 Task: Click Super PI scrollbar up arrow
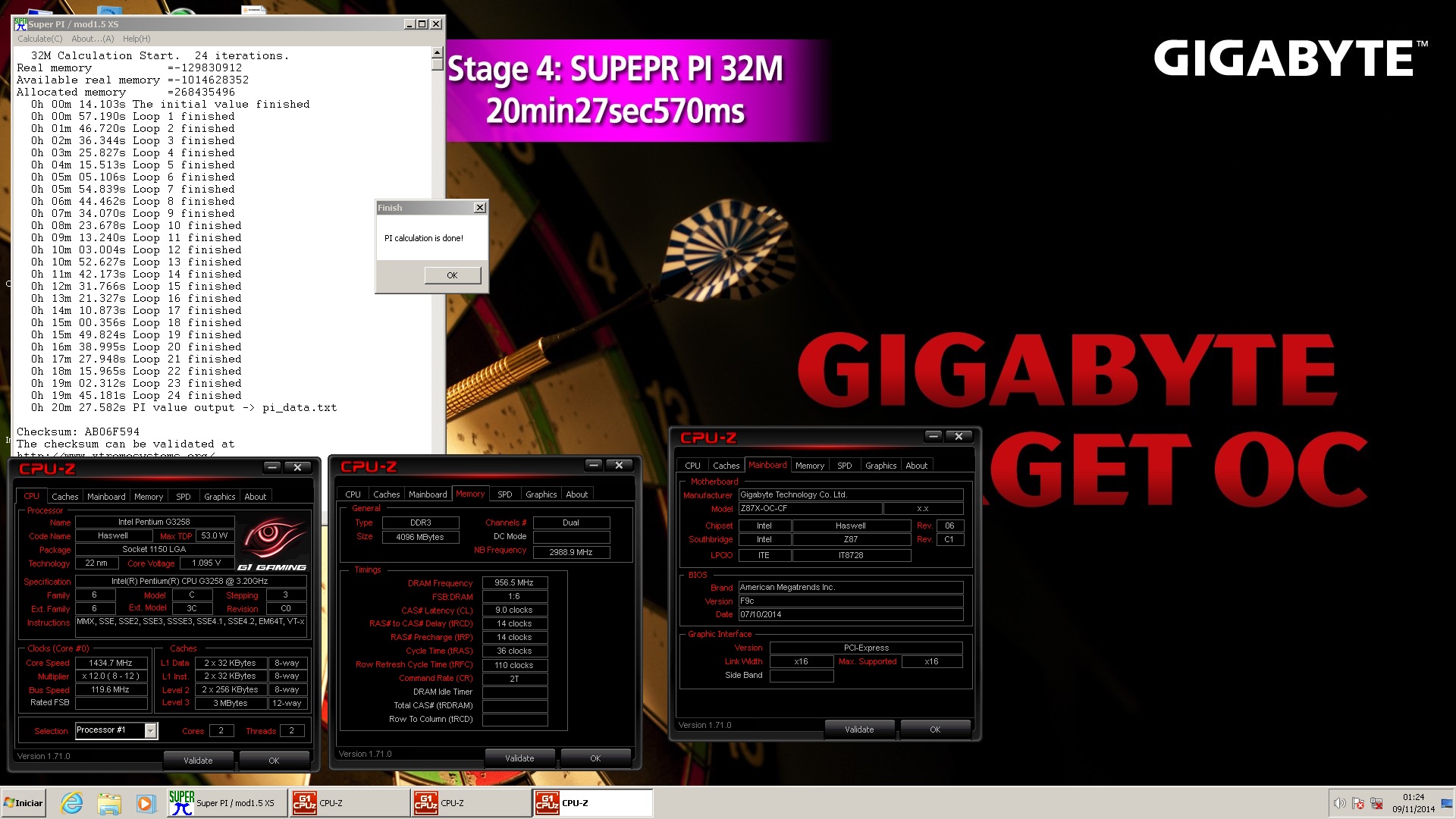coord(437,52)
